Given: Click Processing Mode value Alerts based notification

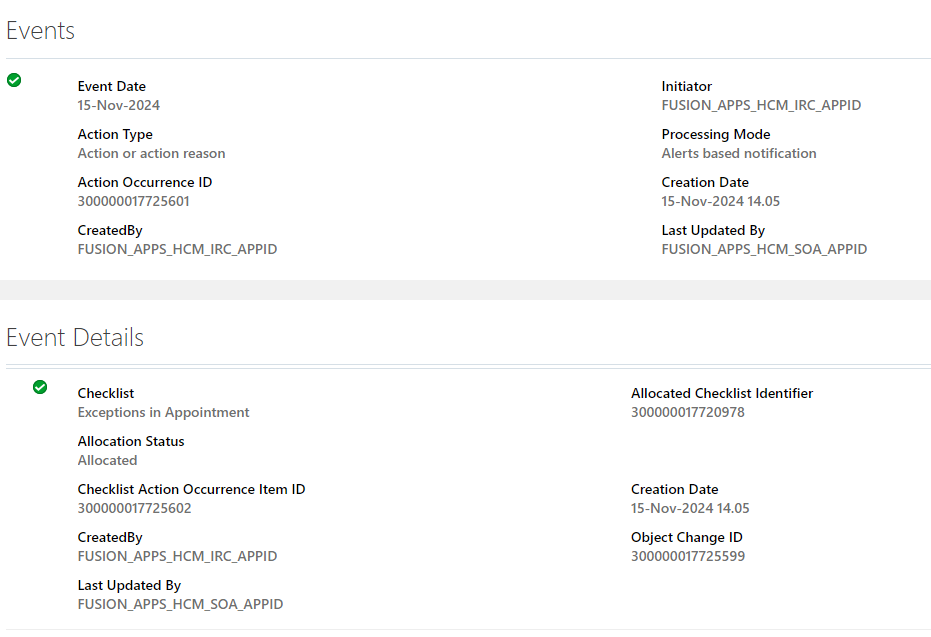Looking at the screenshot, I should [739, 153].
